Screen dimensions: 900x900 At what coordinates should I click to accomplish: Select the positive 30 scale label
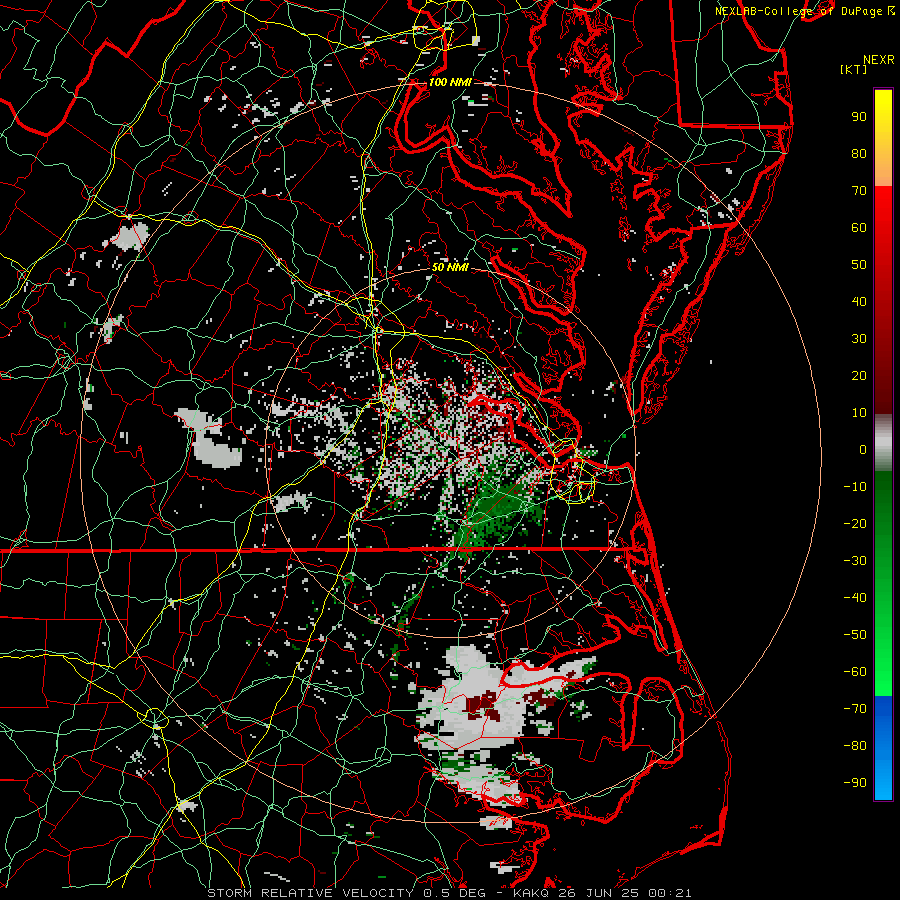click(x=859, y=339)
